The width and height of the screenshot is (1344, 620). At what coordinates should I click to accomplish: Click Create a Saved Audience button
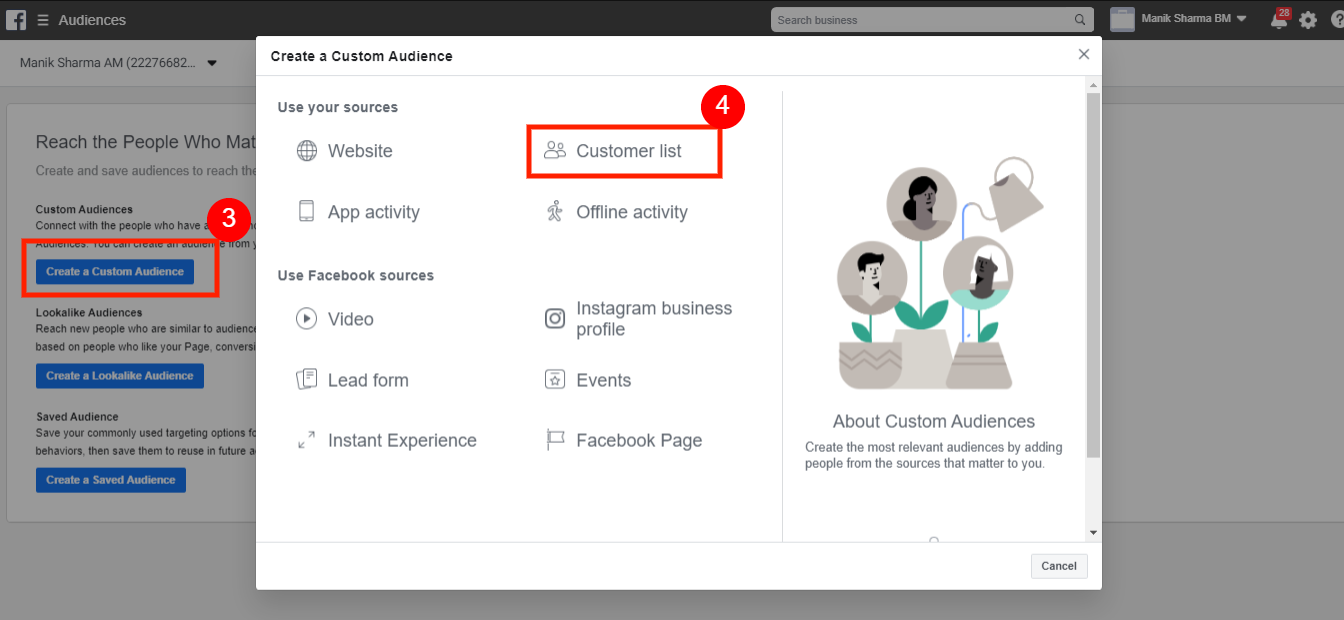click(x=111, y=480)
